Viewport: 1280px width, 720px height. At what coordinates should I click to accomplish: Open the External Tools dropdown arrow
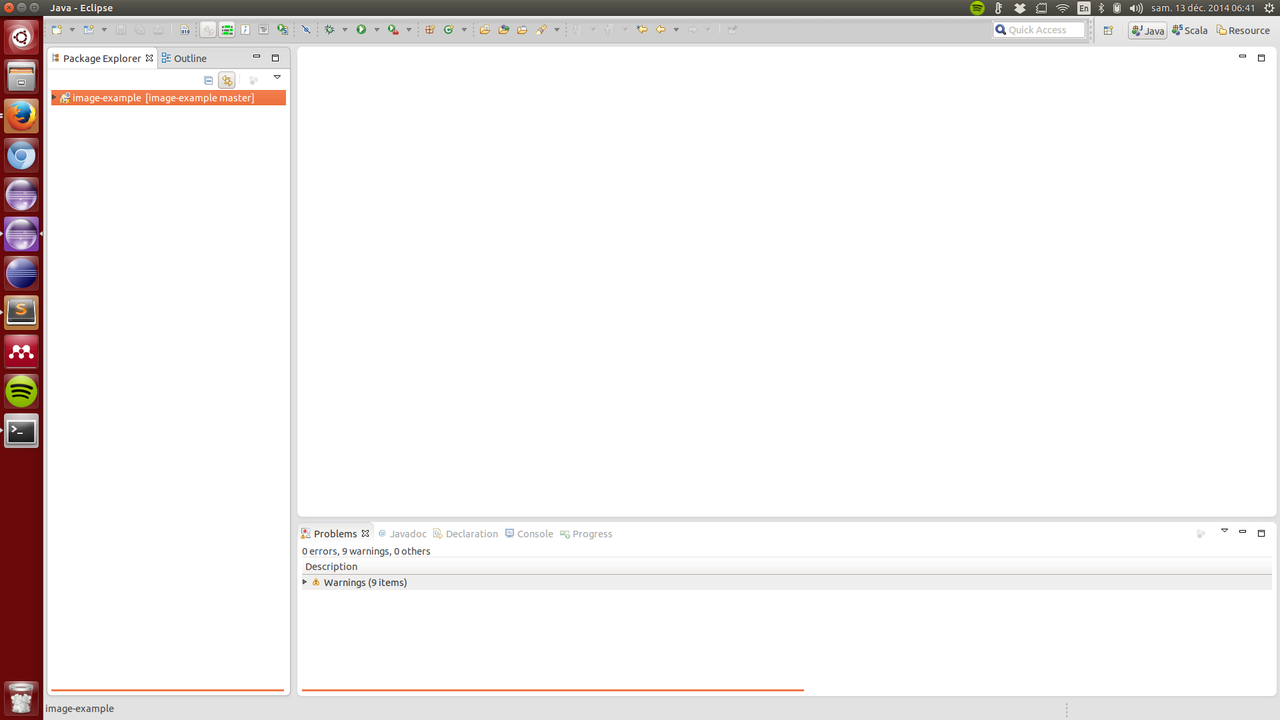(x=409, y=30)
